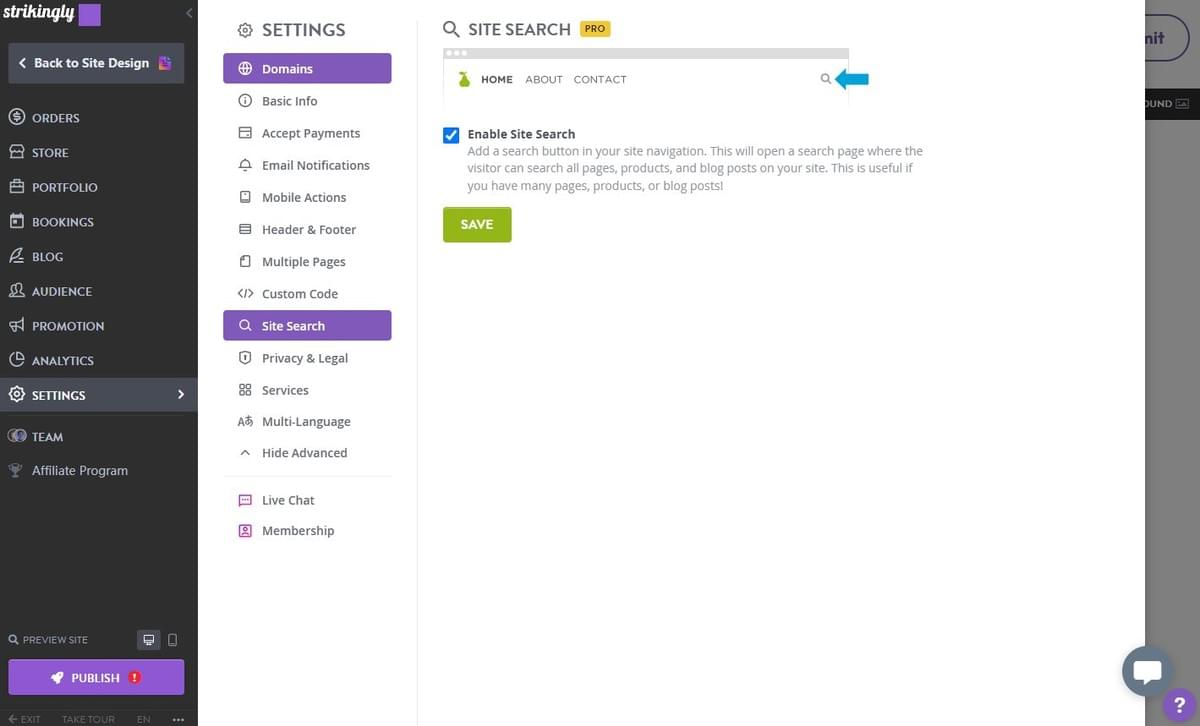Image resolution: width=1200 pixels, height=726 pixels.
Task: Collapse the left sidebar with top chevron
Action: pos(189,13)
